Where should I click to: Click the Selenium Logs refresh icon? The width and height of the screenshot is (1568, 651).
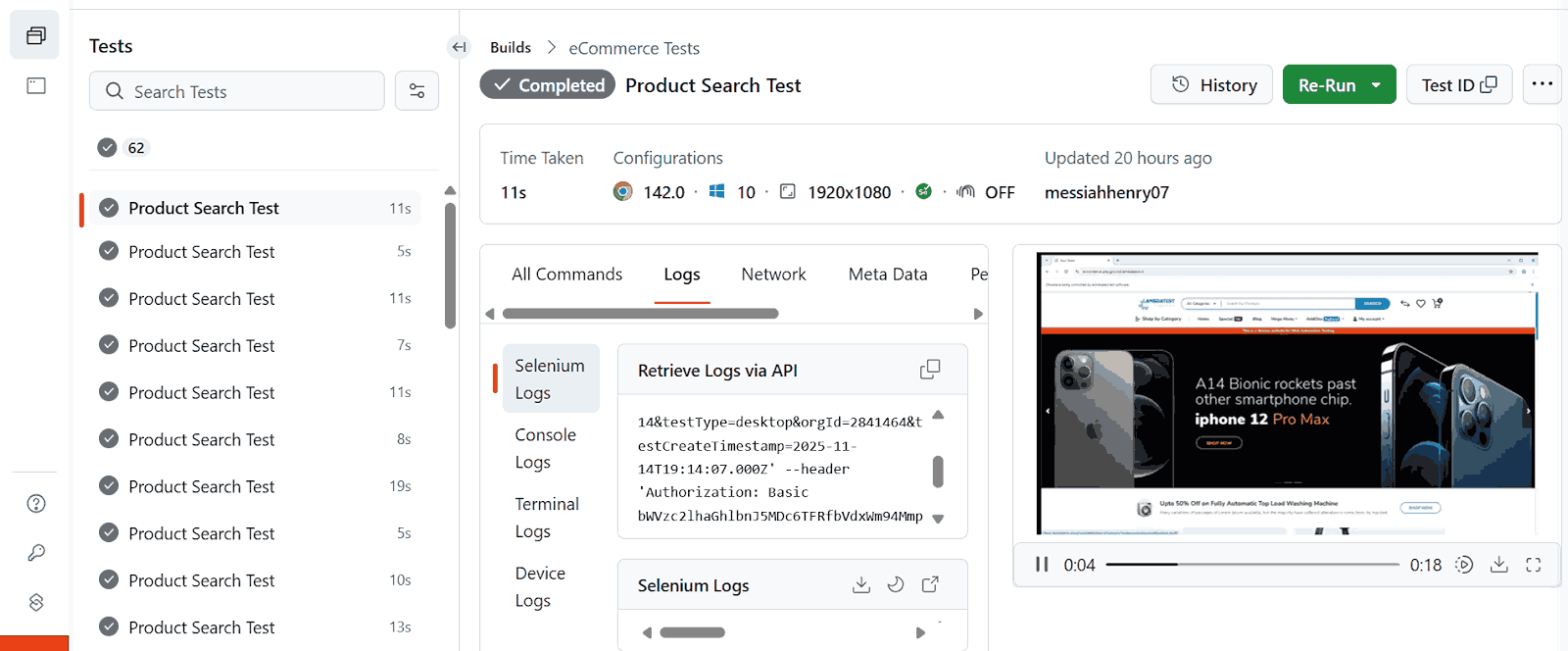click(x=896, y=585)
